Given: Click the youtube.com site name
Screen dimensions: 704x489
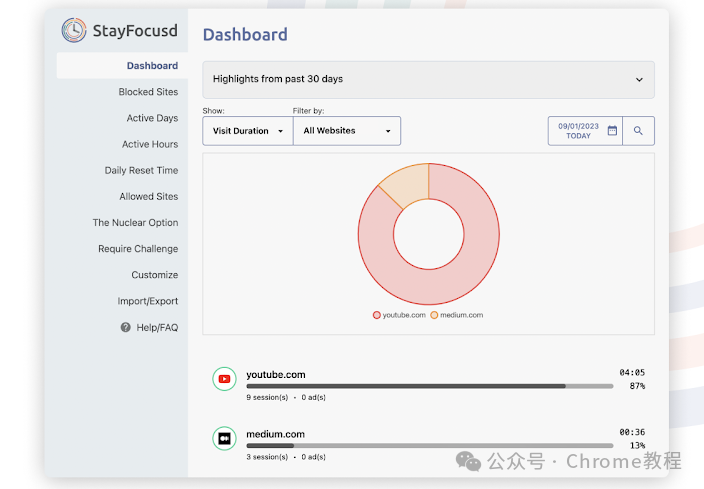Looking at the screenshot, I should pyautogui.click(x=276, y=374).
